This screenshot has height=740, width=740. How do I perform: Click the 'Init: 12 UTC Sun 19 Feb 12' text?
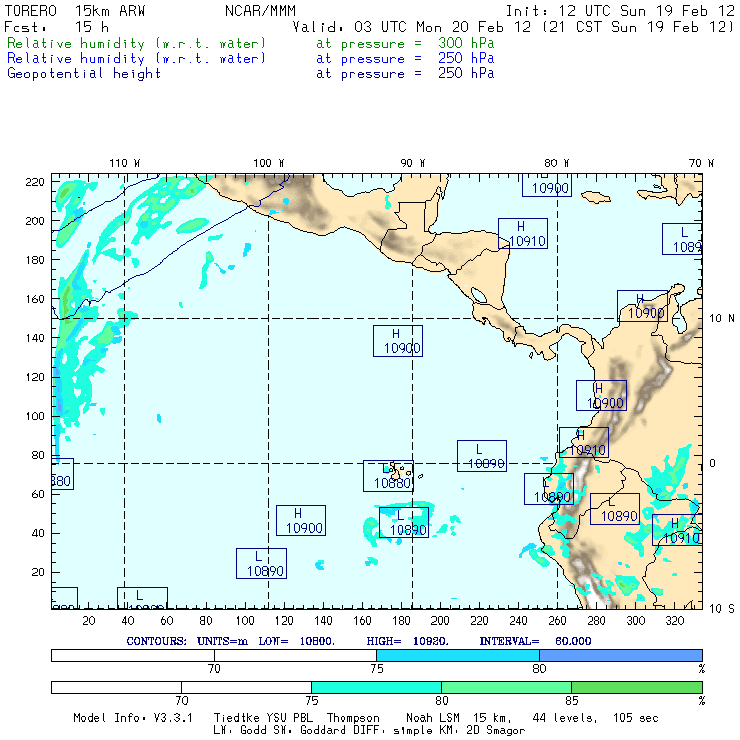coord(620,11)
